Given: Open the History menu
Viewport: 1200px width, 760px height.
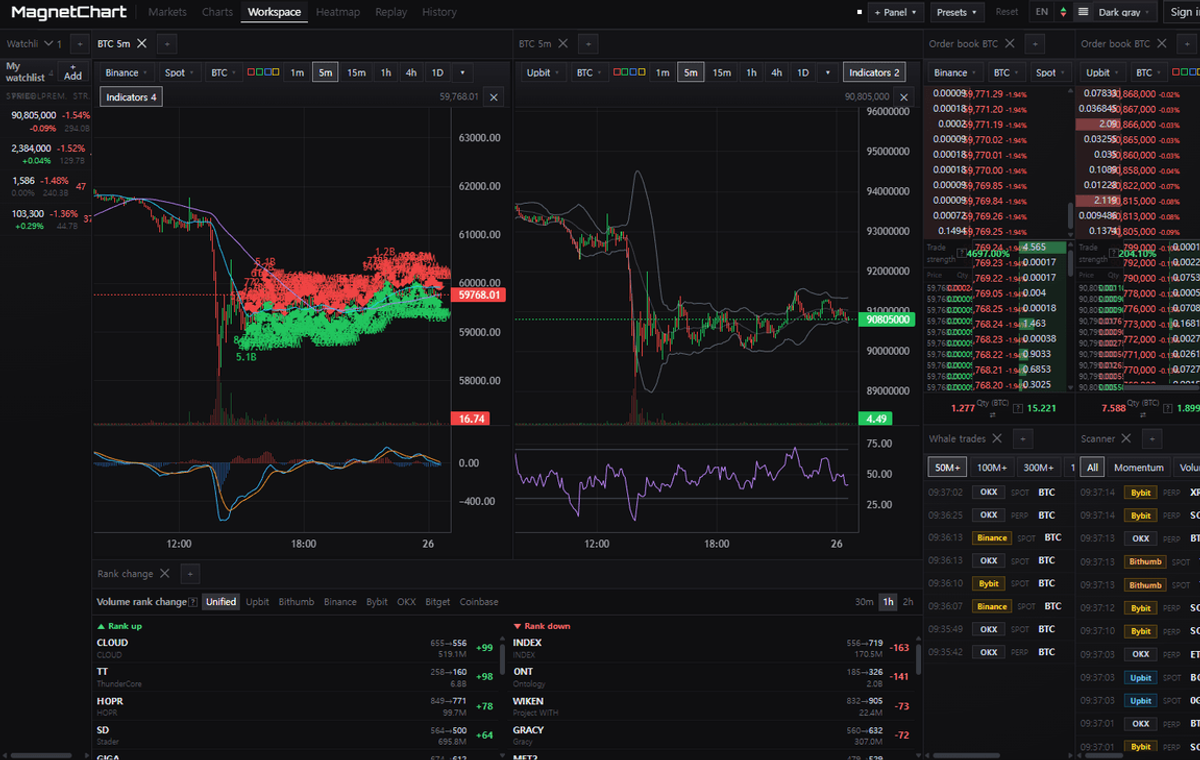Looking at the screenshot, I should click(439, 12).
